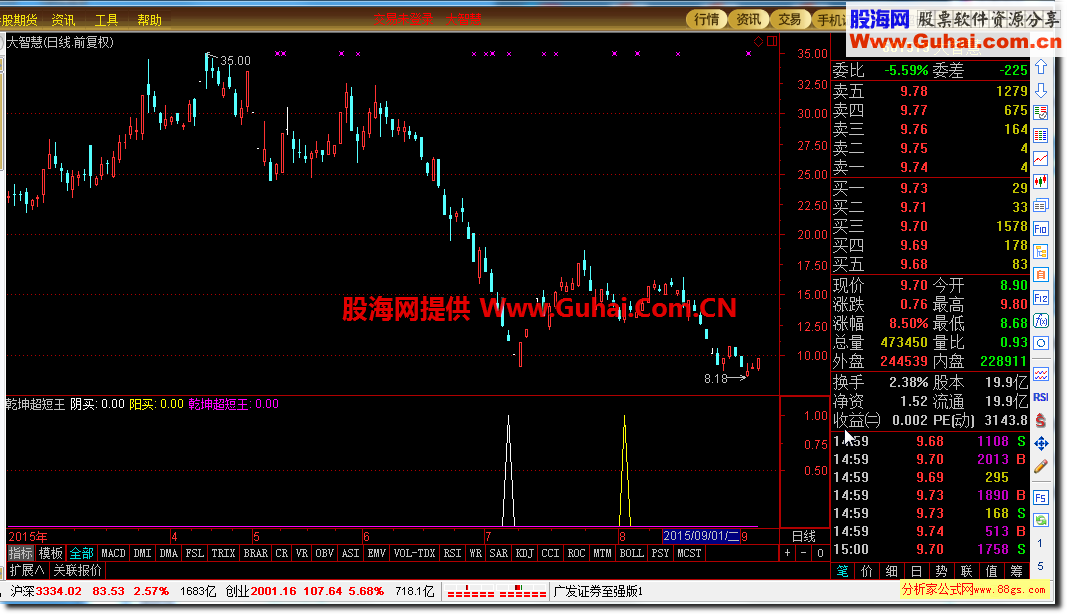Open the candlestick K-line chart icon
The height and width of the screenshot is (614, 1068).
click(1041, 181)
